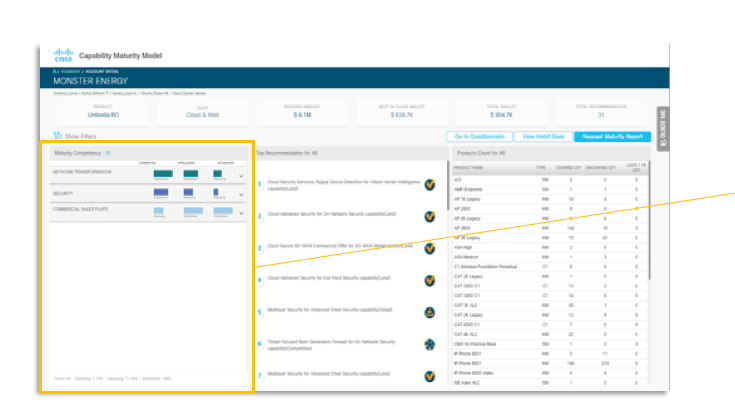Click AMP Endpoints product row
Viewport: 735px width, 418px height.
point(550,189)
